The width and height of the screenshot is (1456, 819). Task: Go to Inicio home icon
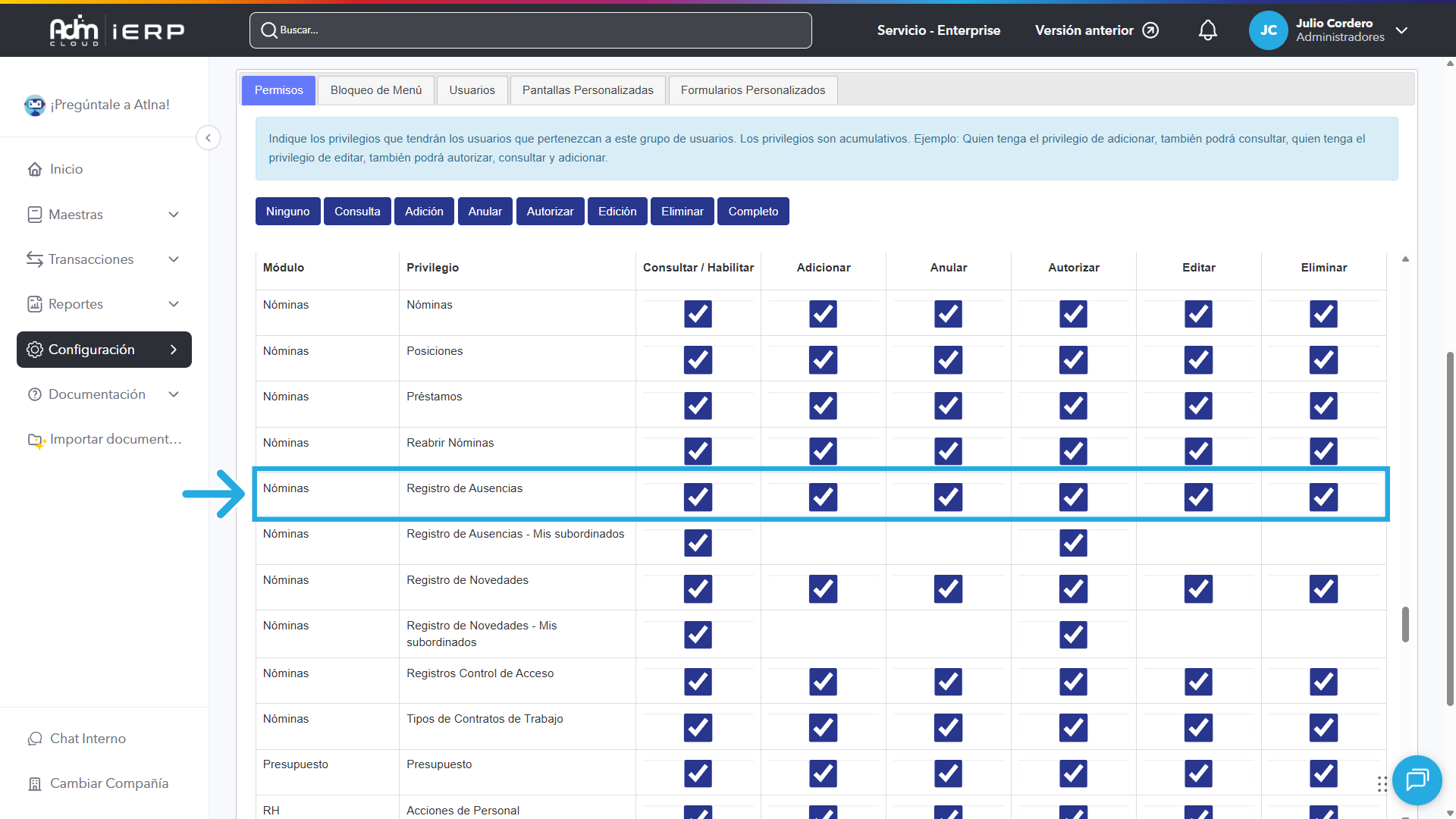click(35, 169)
